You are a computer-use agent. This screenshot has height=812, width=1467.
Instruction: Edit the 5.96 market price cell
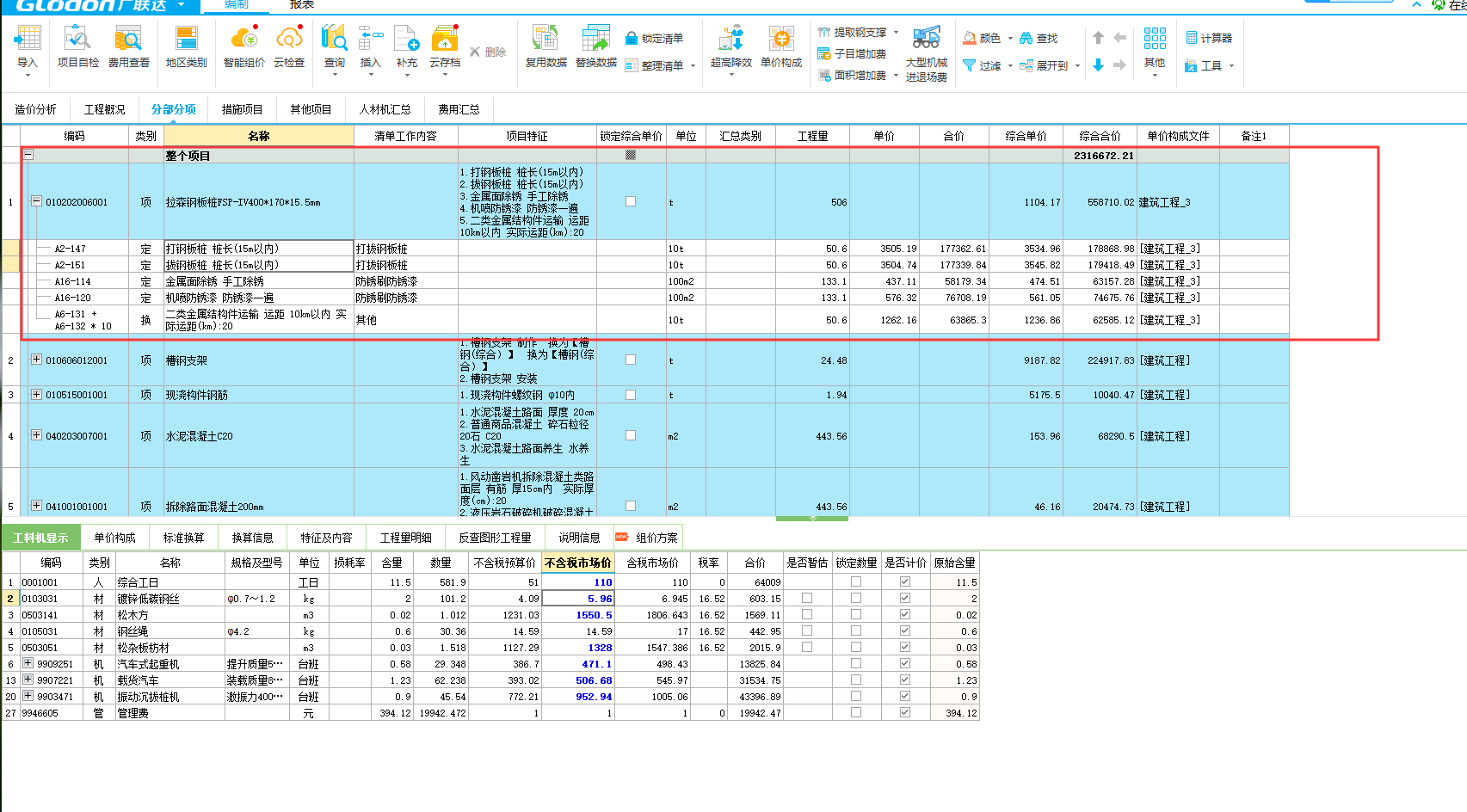tap(577, 598)
